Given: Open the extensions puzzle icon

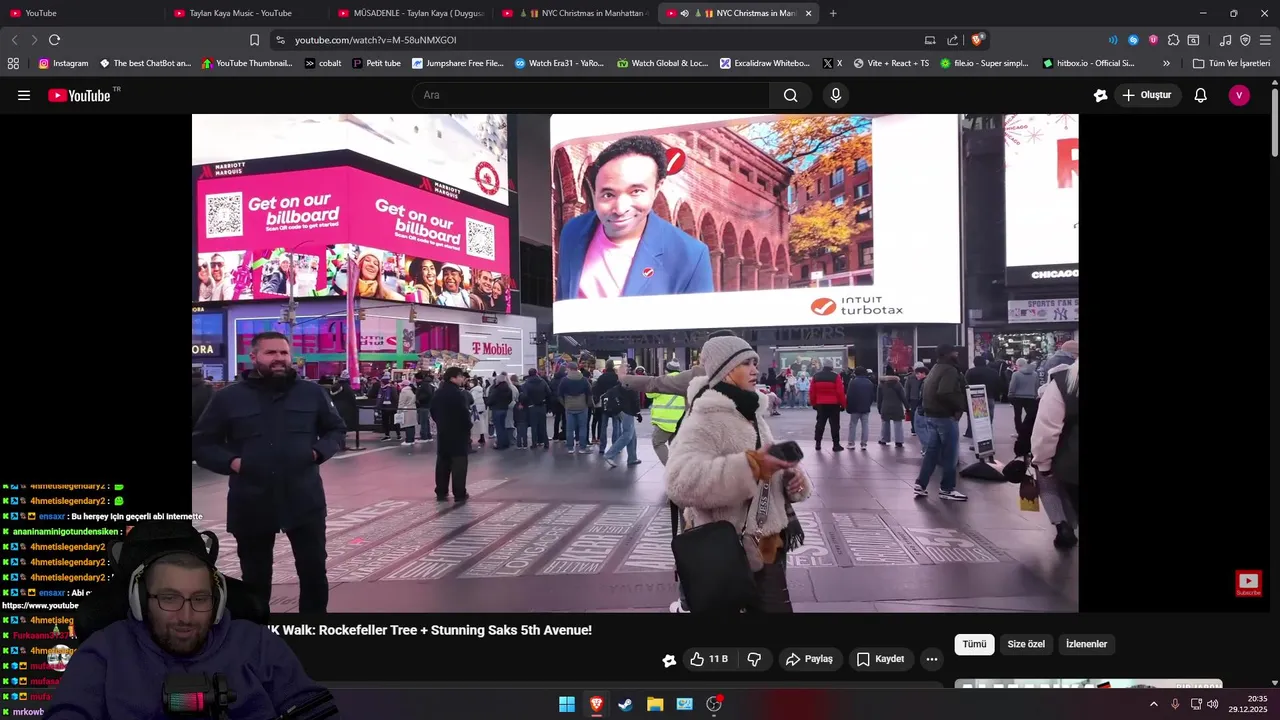Looking at the screenshot, I should pyautogui.click(x=1174, y=40).
